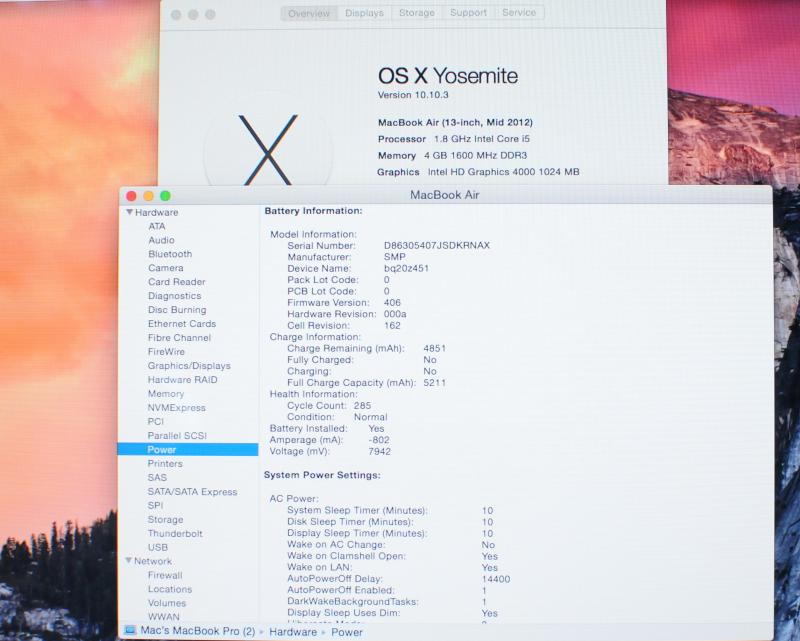800x641 pixels.
Task: Select SPI in the sidebar
Action: [x=155, y=505]
